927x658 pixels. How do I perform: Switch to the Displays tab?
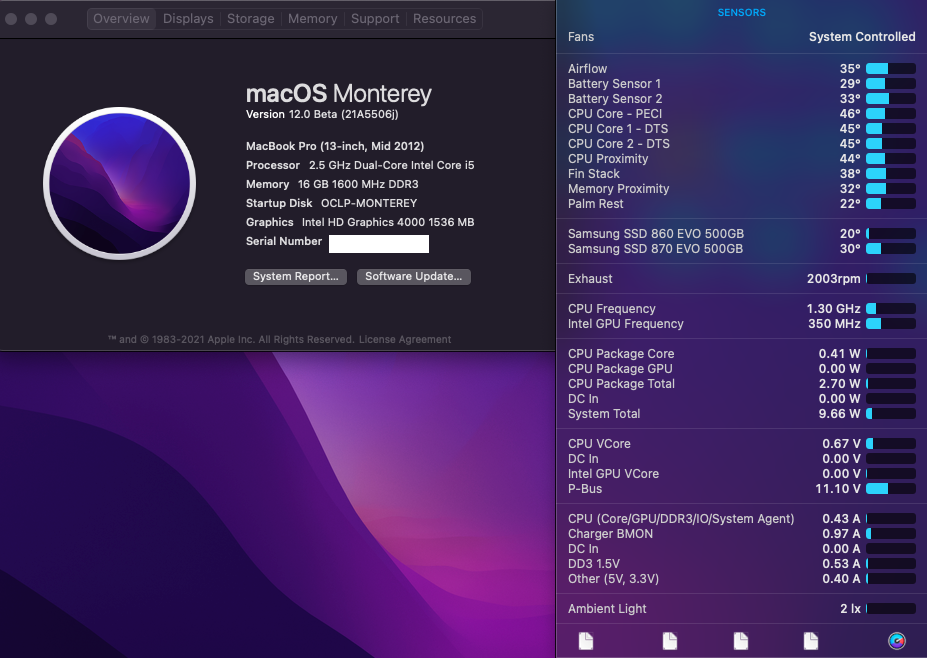point(187,18)
